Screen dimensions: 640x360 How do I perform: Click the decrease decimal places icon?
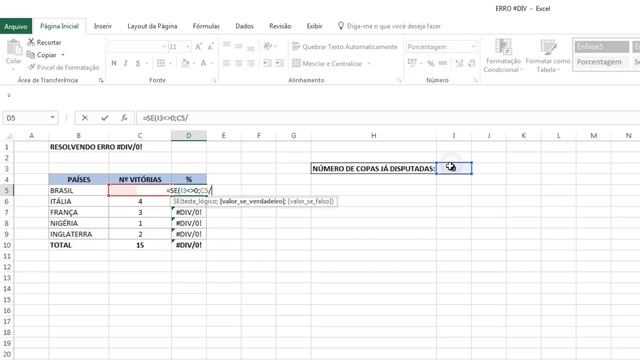pyautogui.click(x=471, y=63)
